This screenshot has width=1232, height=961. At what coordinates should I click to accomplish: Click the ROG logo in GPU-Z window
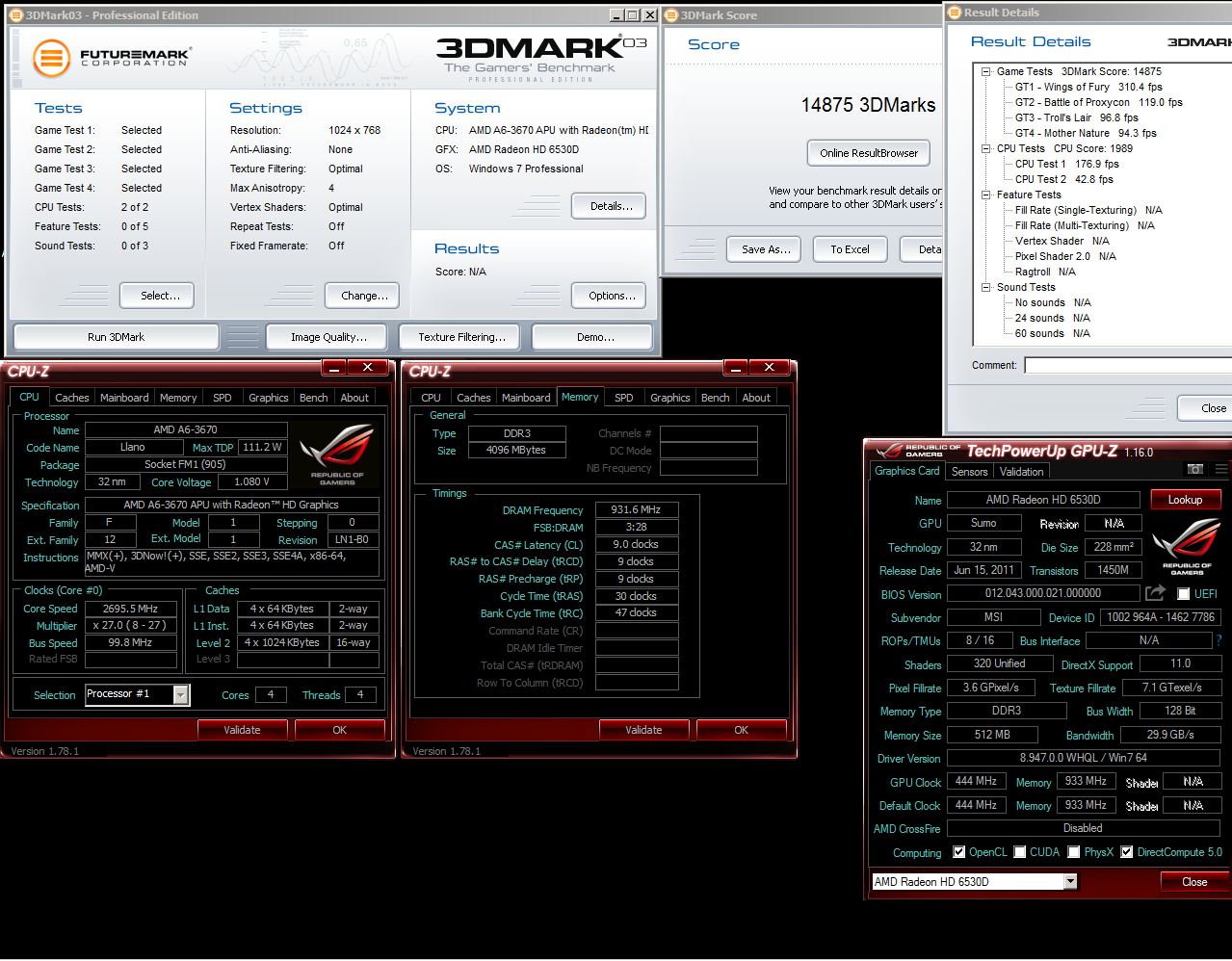pos(1187,546)
